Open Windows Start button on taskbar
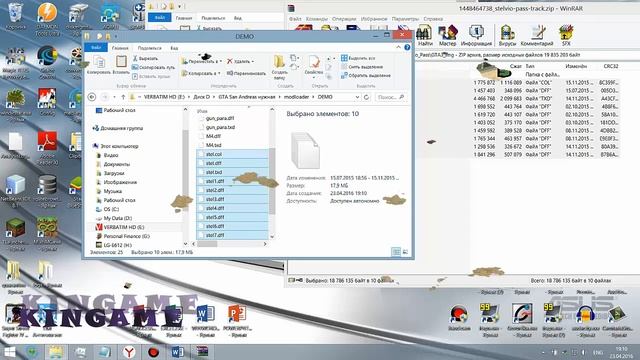The image size is (640, 360). pos(9,352)
